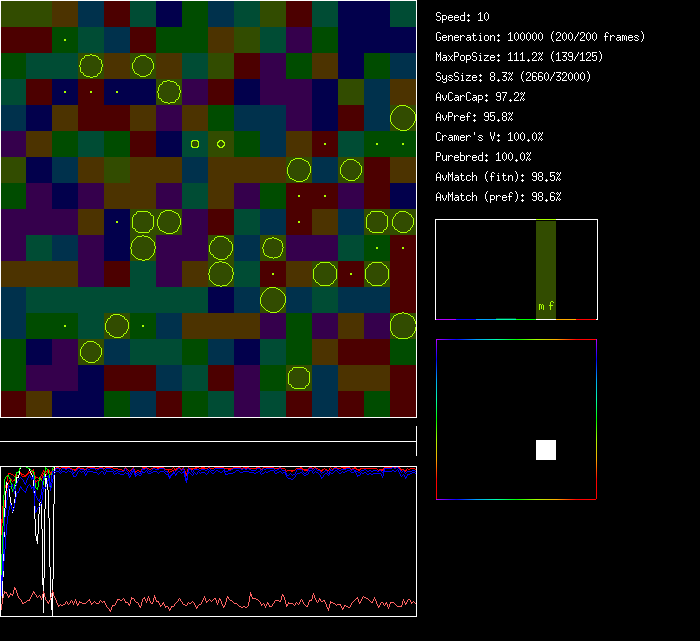This screenshot has width=700, height=641.
Task: Click the white square in the rainbow-bordered panel
Action: click(546, 450)
